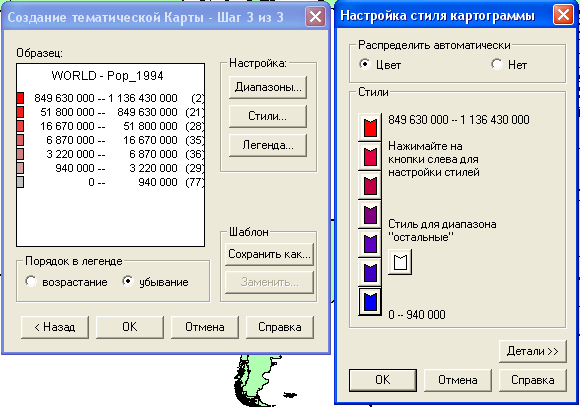Close the Настройка стиля картограммы dialog

[x=563, y=15]
